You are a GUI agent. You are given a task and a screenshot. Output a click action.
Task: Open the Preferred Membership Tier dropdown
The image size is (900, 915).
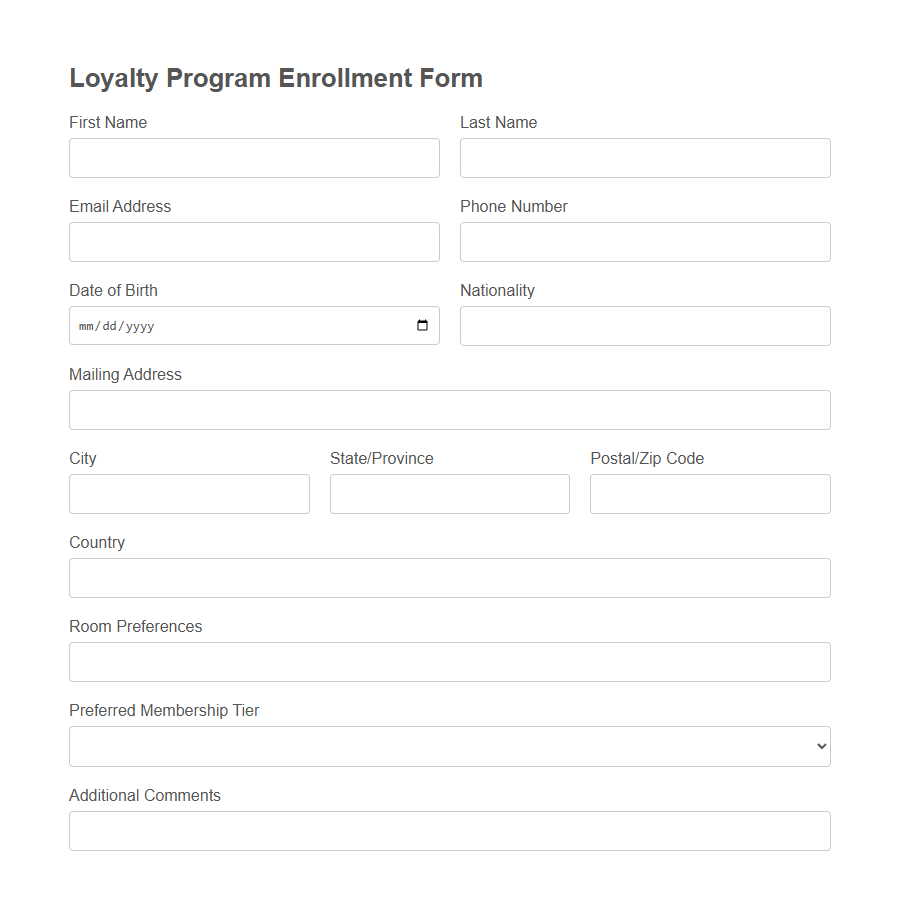click(x=449, y=746)
